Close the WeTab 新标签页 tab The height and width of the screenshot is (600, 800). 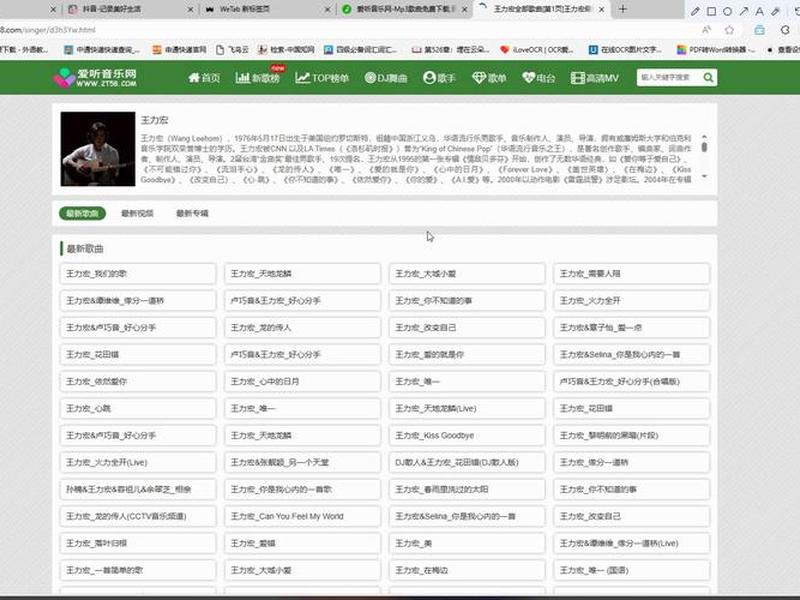click(328, 9)
